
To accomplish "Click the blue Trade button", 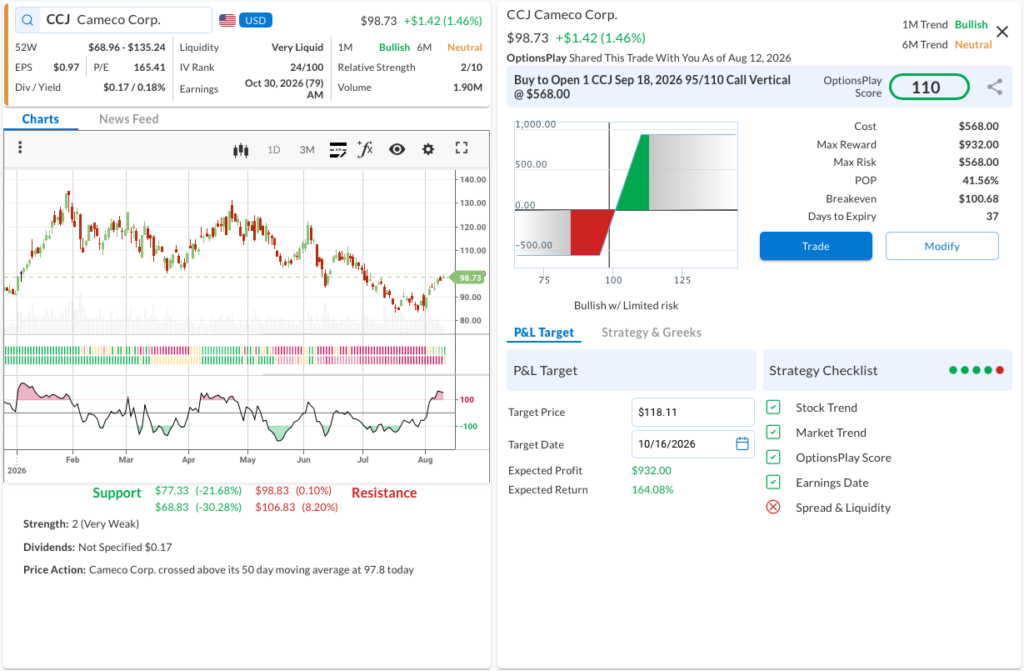I will coord(816,246).
